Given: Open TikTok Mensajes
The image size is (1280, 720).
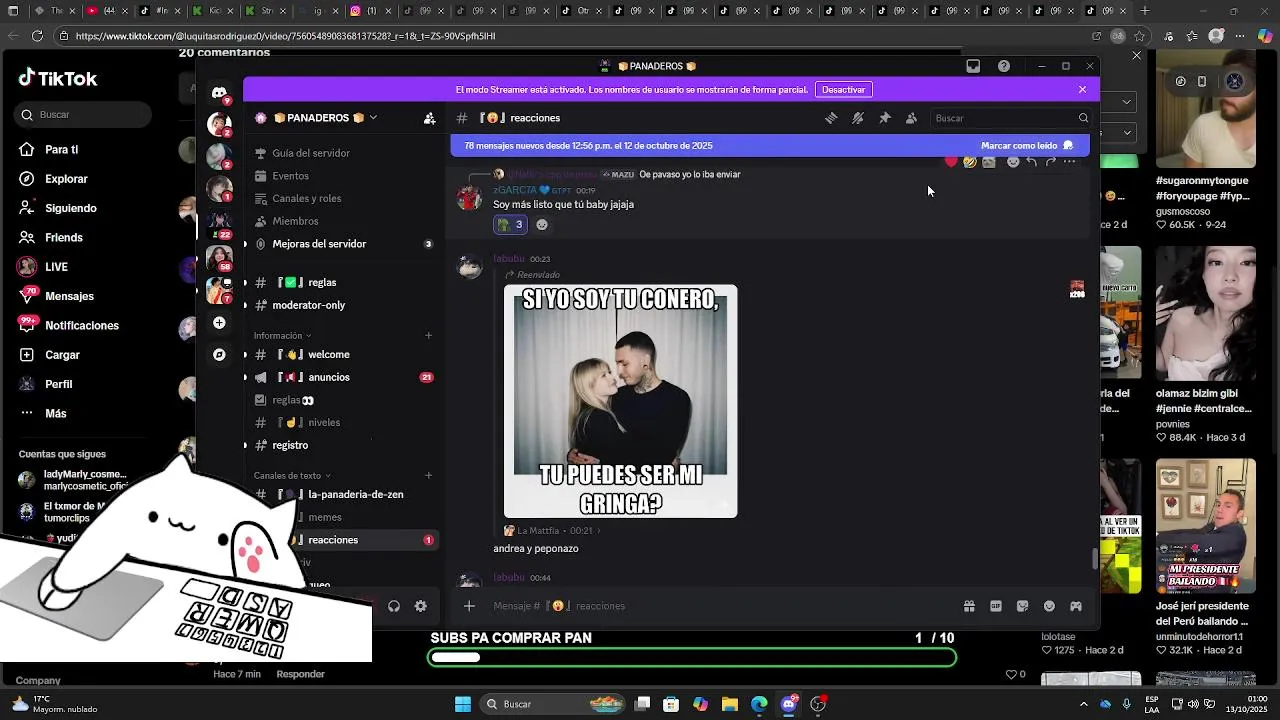Looking at the screenshot, I should point(69,296).
